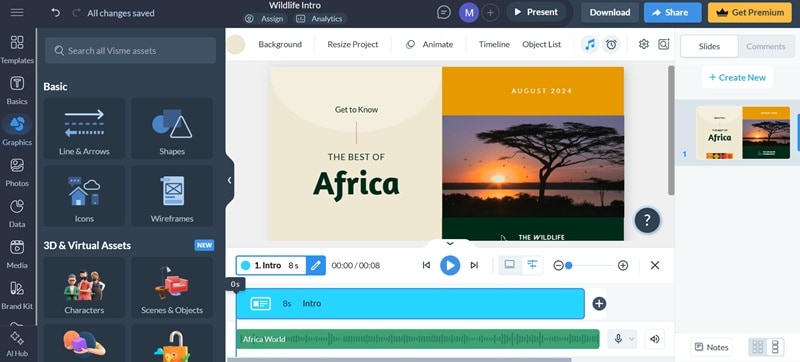Click Create New slide
The width and height of the screenshot is (800, 362).
tap(737, 77)
